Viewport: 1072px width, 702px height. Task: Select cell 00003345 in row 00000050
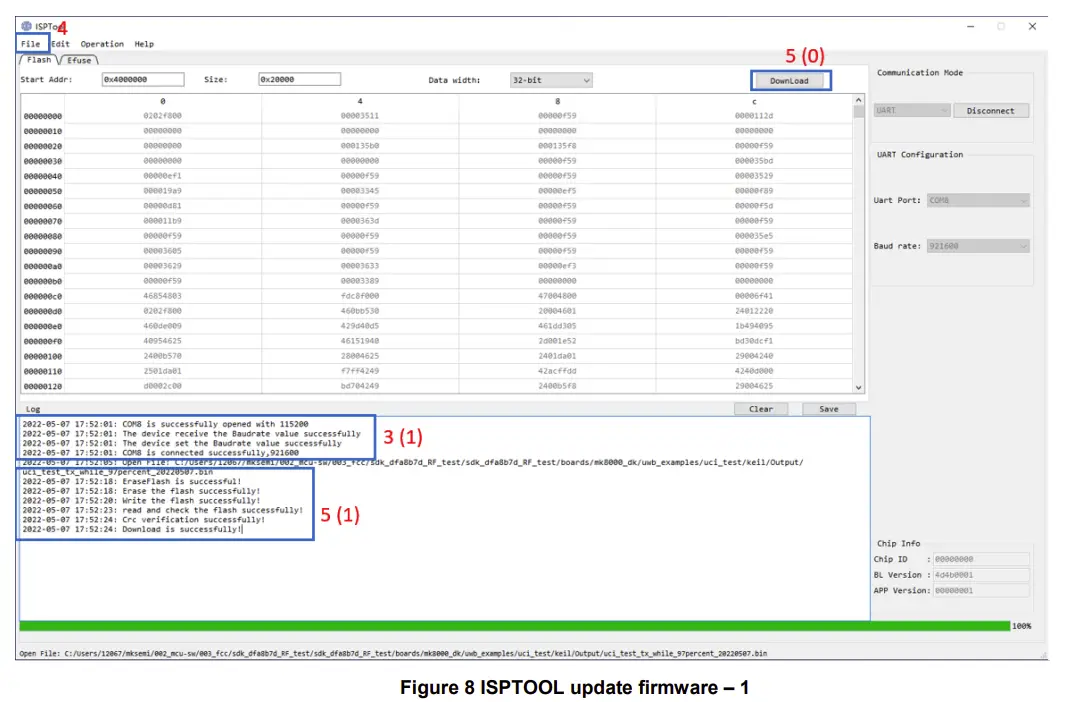click(360, 191)
